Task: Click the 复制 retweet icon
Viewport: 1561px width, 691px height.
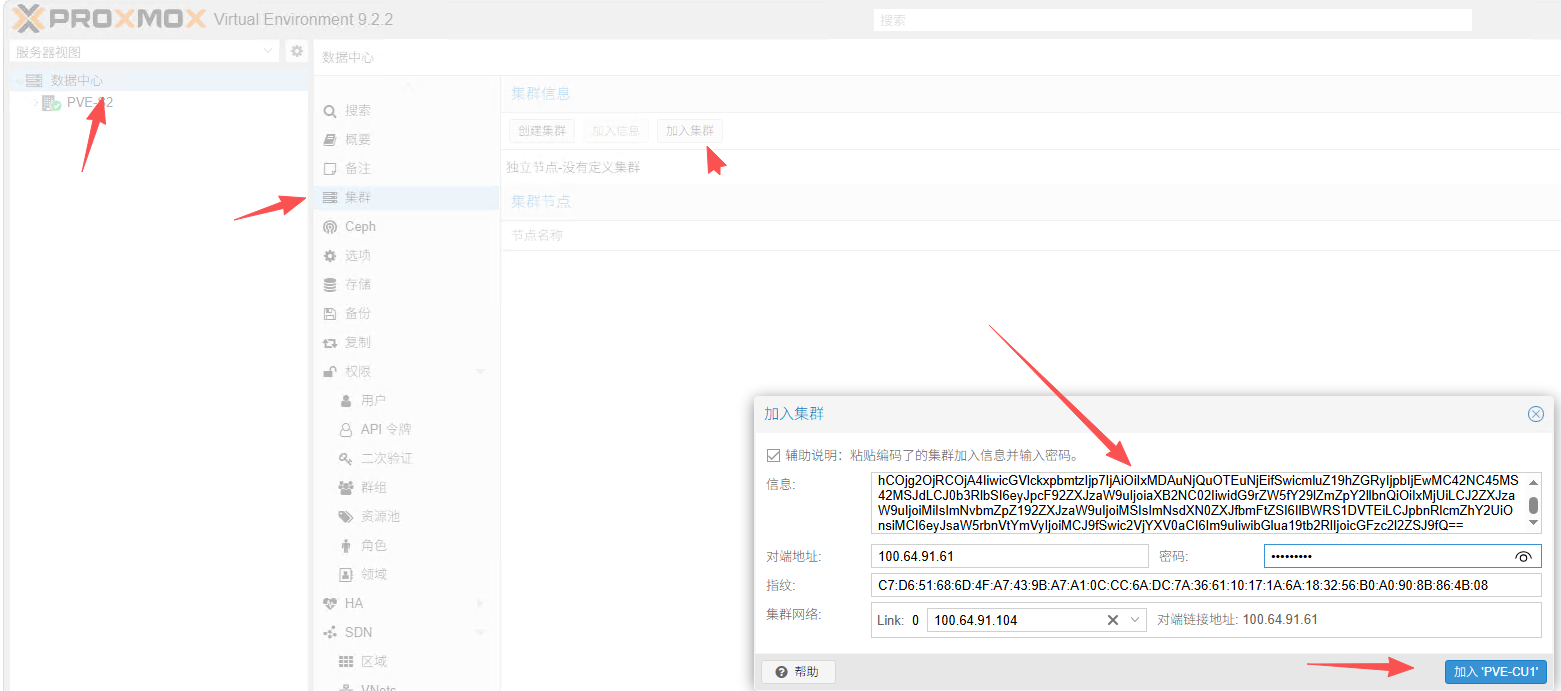Action: (x=330, y=343)
